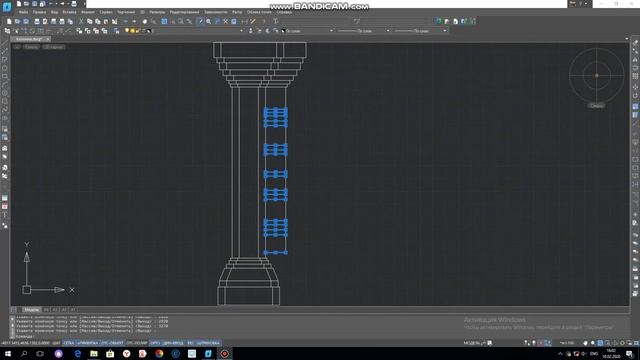640x360 pixels.
Task: Toggle СЕТКА grid in status bar
Action: pos(69,343)
